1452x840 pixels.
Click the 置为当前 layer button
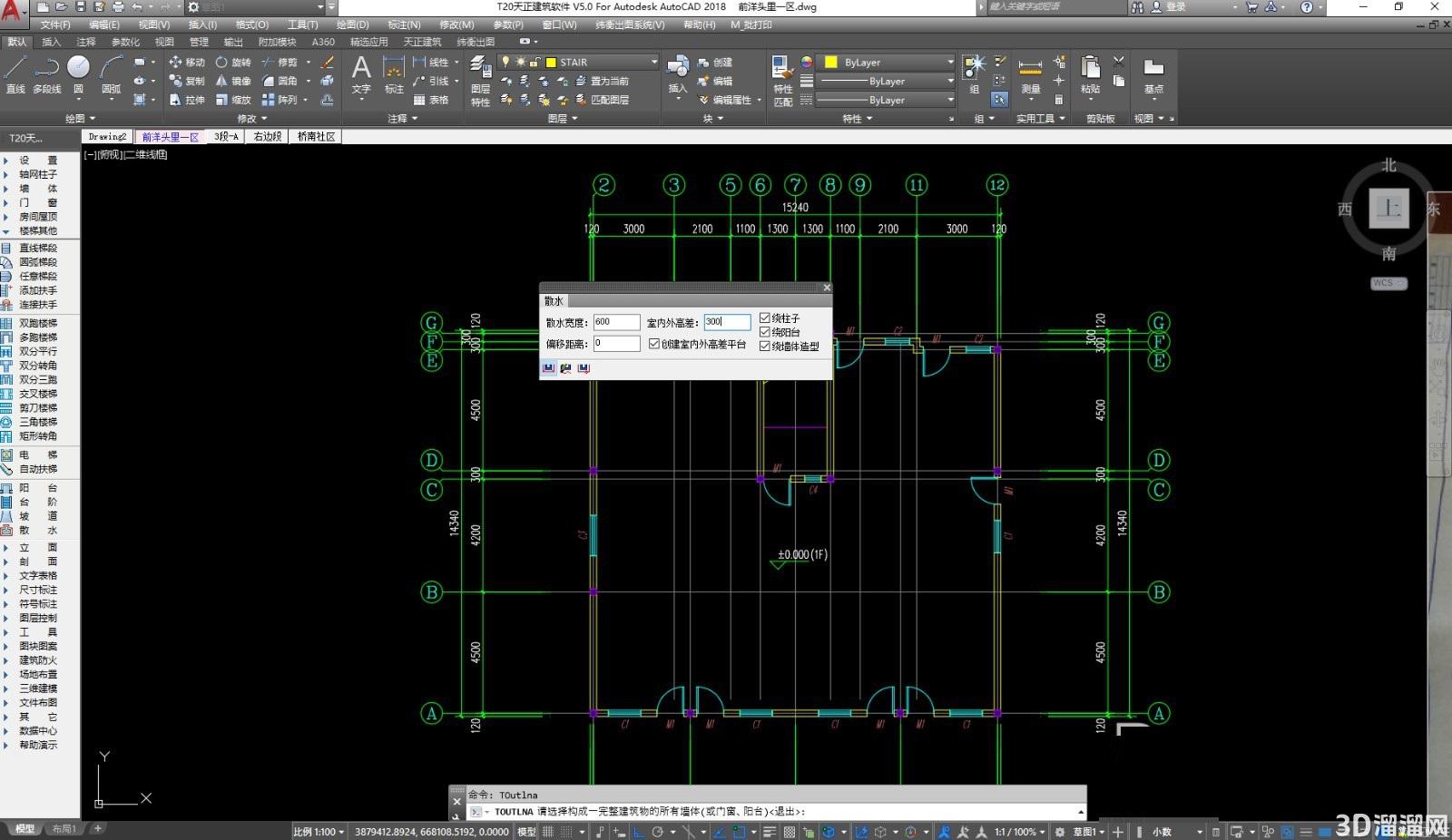click(x=603, y=81)
